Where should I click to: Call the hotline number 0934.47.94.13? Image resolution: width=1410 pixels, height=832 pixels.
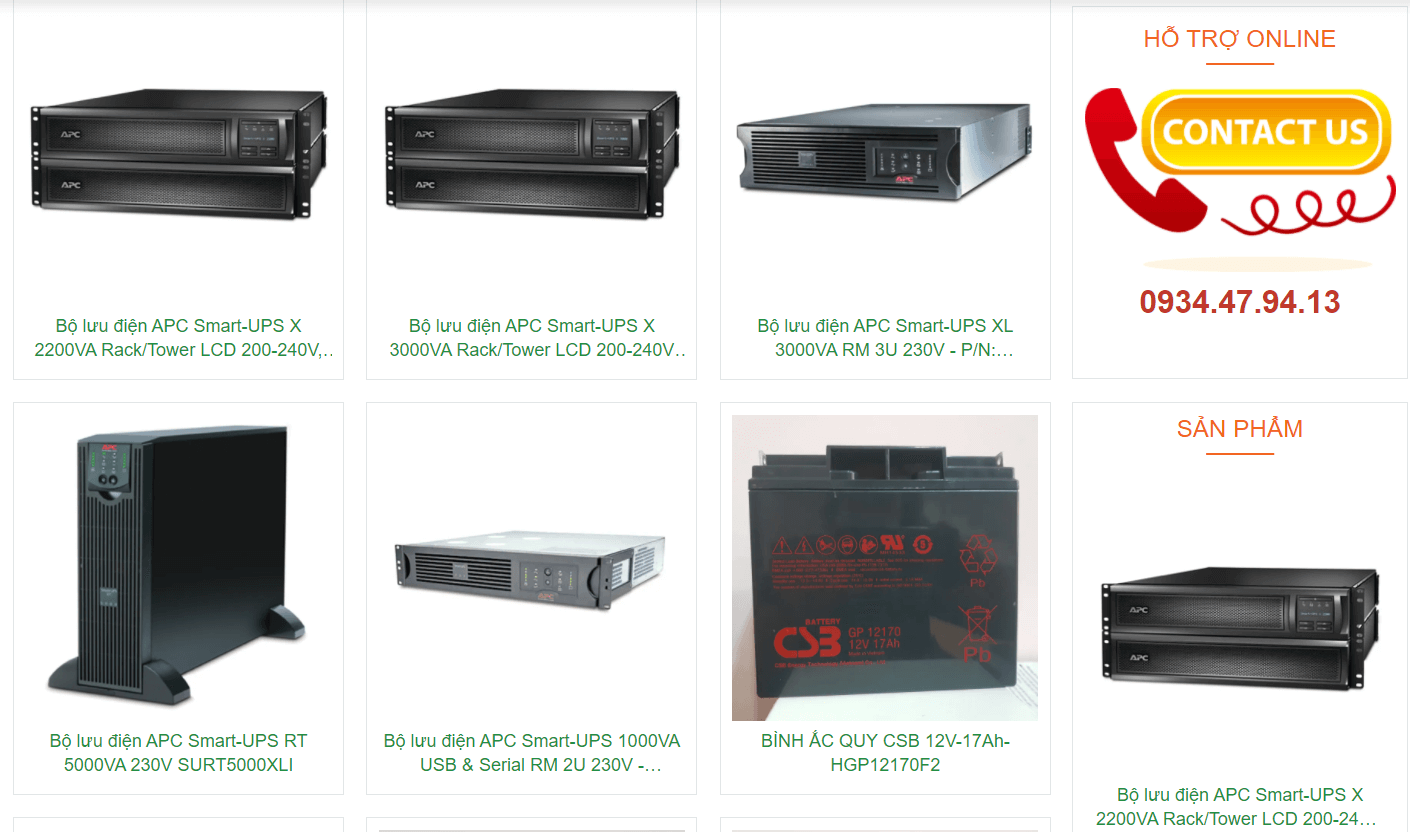1240,302
